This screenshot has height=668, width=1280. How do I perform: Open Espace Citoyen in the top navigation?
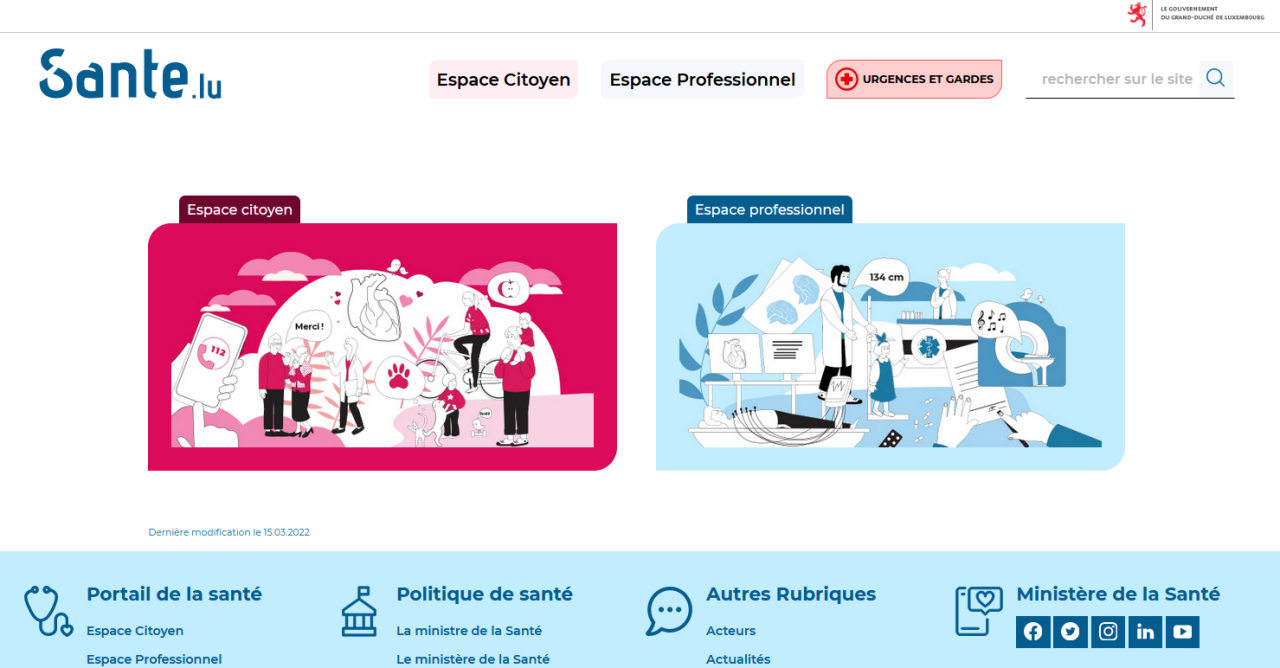pyautogui.click(x=503, y=79)
